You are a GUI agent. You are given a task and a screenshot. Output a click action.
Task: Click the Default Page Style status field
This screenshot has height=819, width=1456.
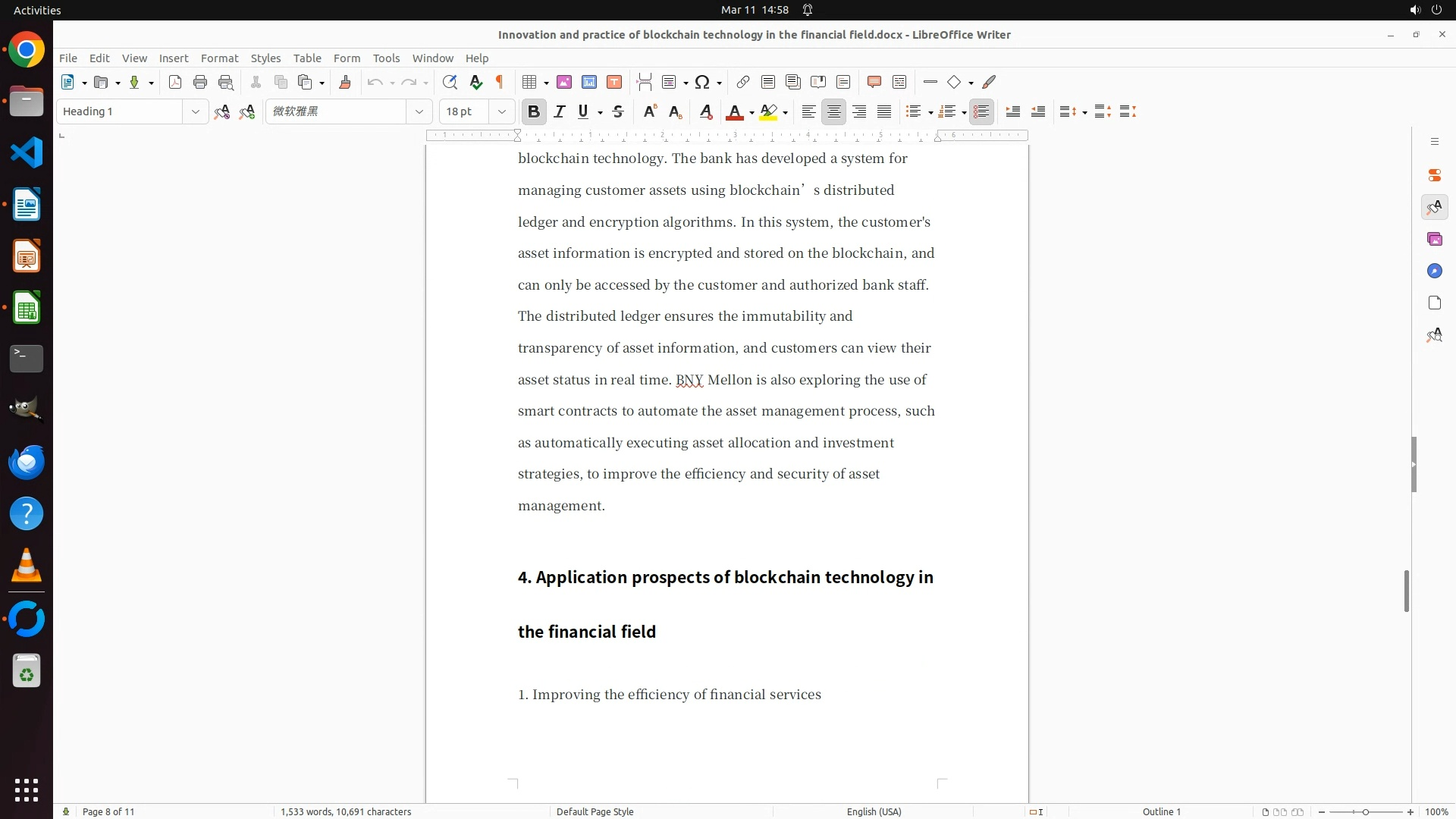coord(595,811)
